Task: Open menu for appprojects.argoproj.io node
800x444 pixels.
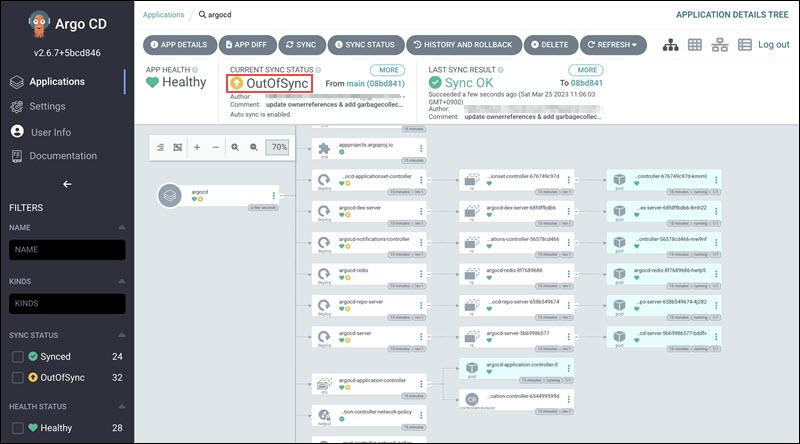Action: tap(421, 149)
